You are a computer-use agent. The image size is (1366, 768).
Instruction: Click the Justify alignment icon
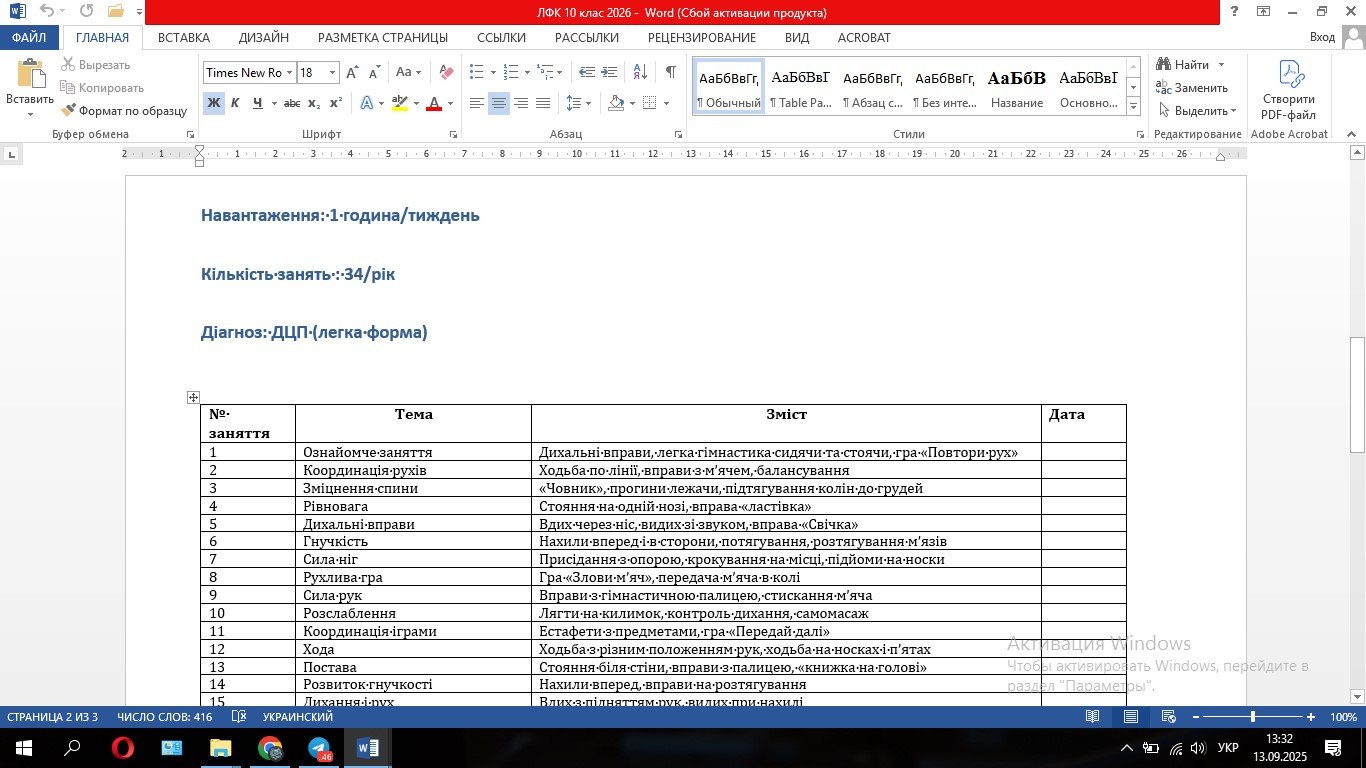tap(543, 103)
